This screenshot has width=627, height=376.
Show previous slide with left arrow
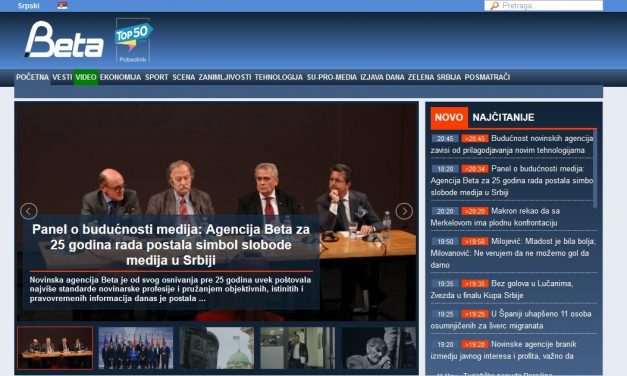click(x=29, y=211)
